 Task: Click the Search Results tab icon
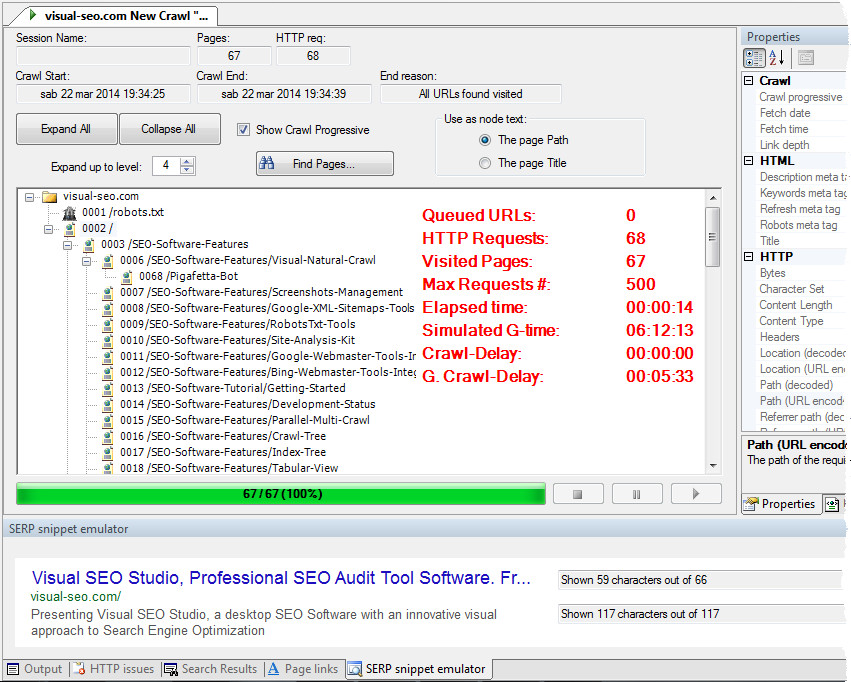tap(170, 670)
